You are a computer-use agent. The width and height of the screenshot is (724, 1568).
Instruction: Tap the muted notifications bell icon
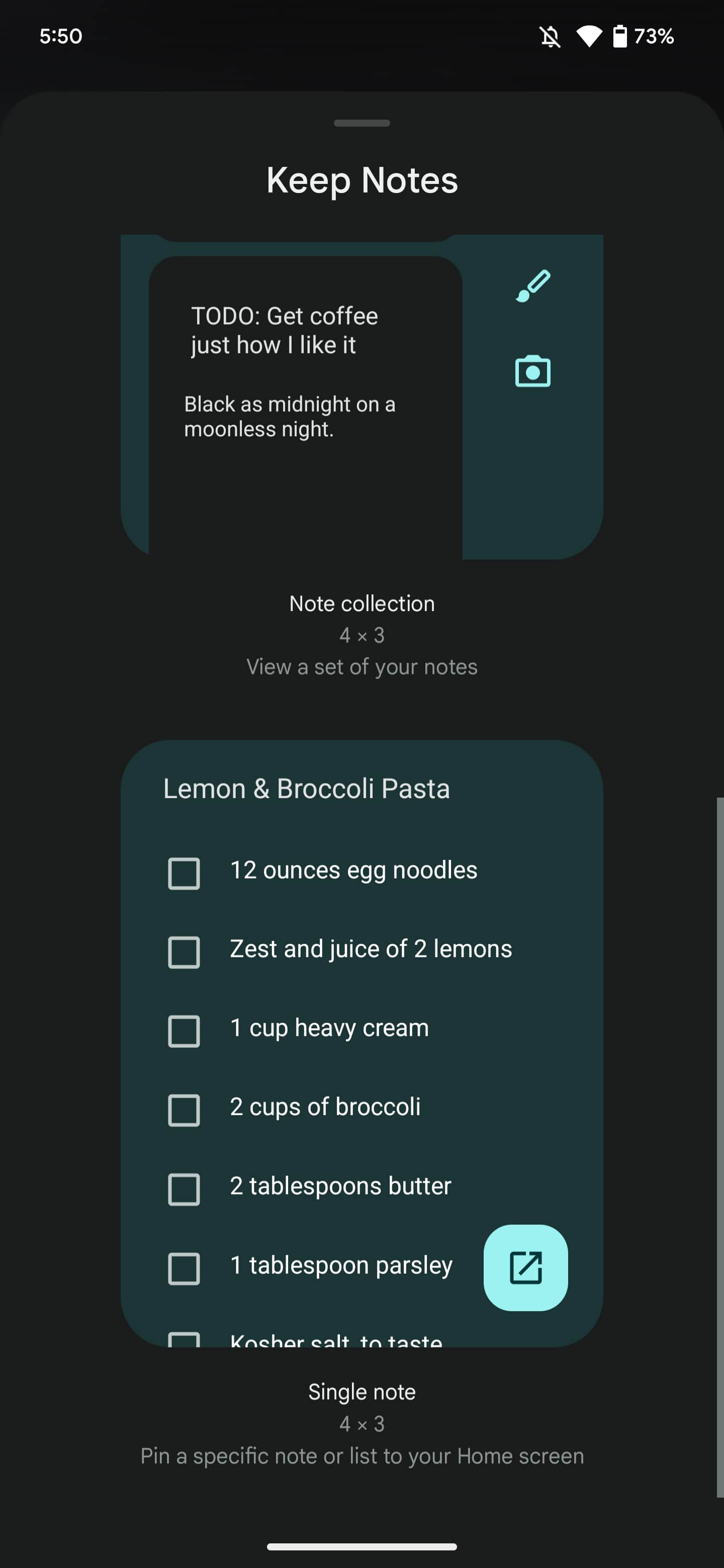click(x=550, y=37)
